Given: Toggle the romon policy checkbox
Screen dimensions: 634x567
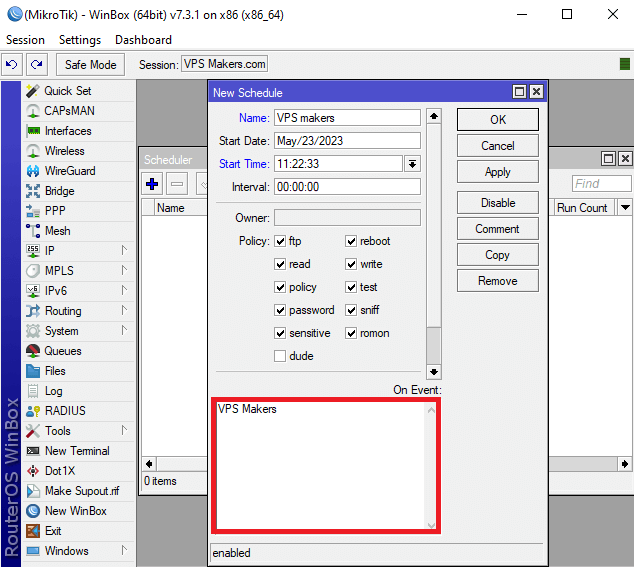Looking at the screenshot, I should point(351,334).
